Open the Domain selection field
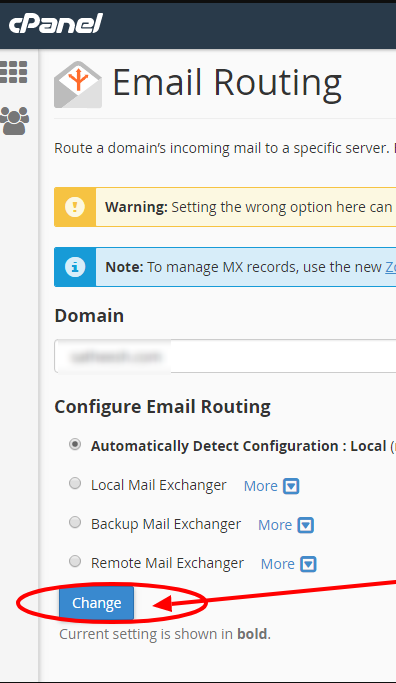Screen dimensions: 396x683 tap(225, 356)
